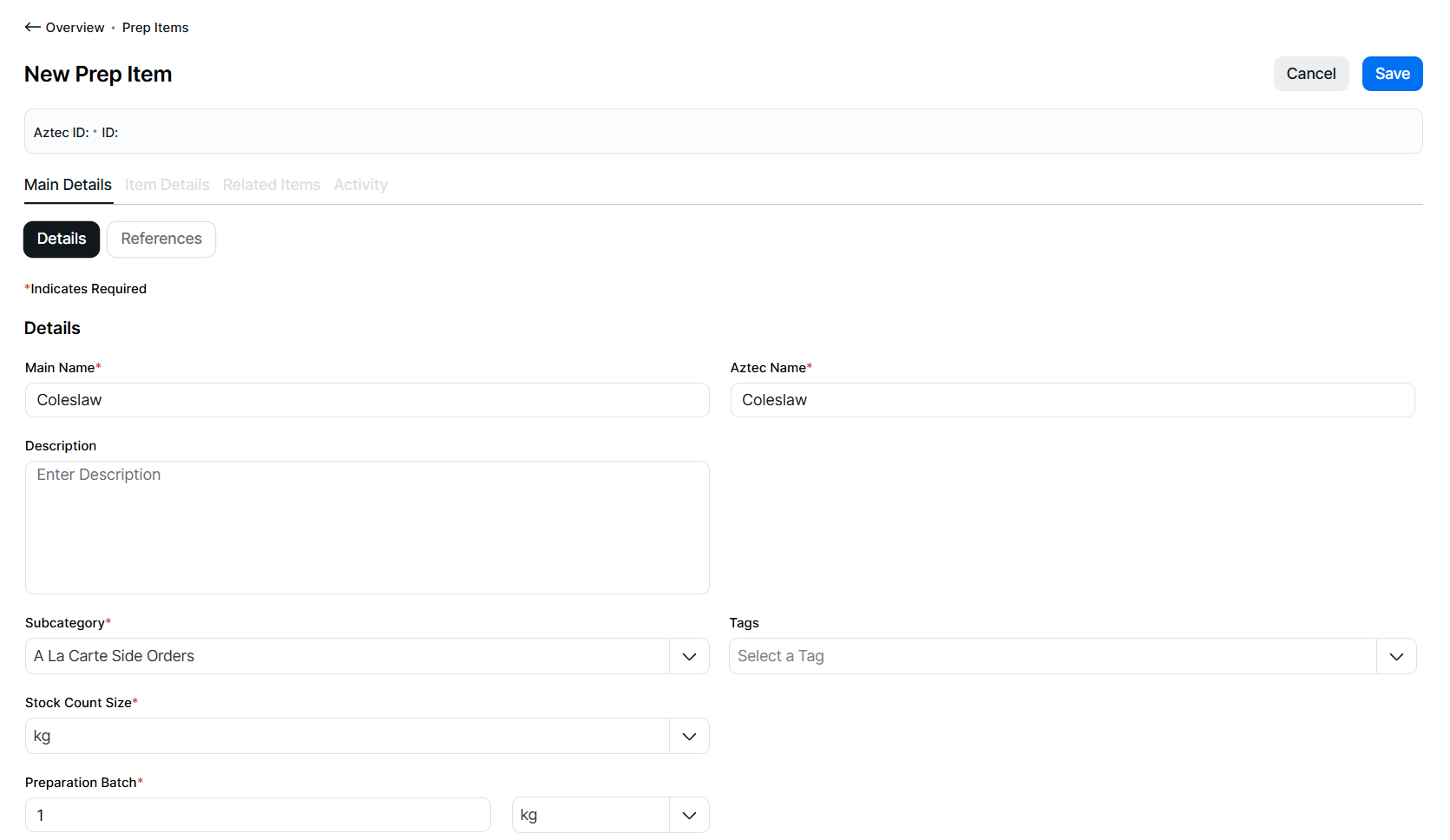The height and width of the screenshot is (840, 1450).
Task: Focus the Description text area
Action: point(367,528)
